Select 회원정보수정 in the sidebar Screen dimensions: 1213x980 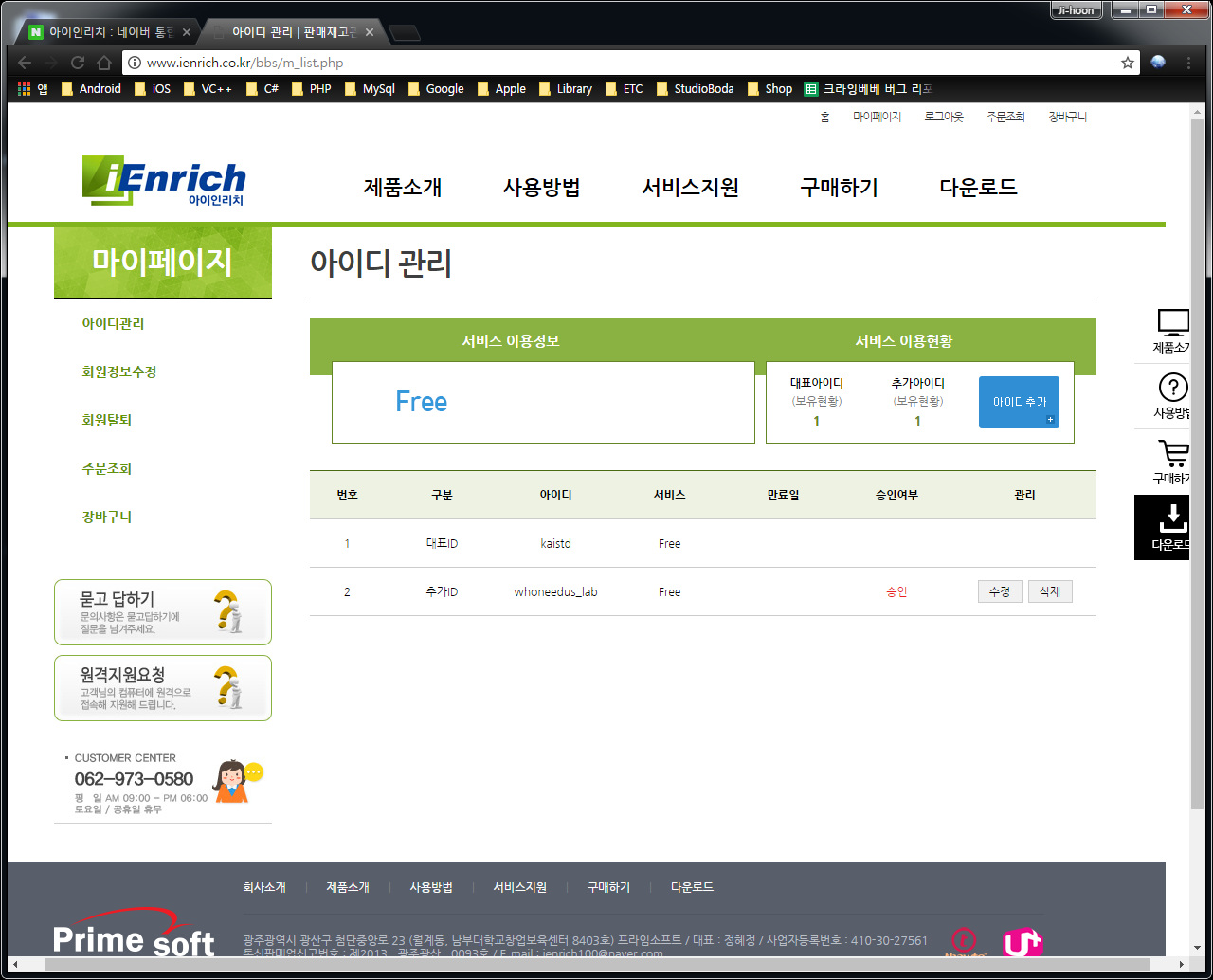(x=119, y=372)
